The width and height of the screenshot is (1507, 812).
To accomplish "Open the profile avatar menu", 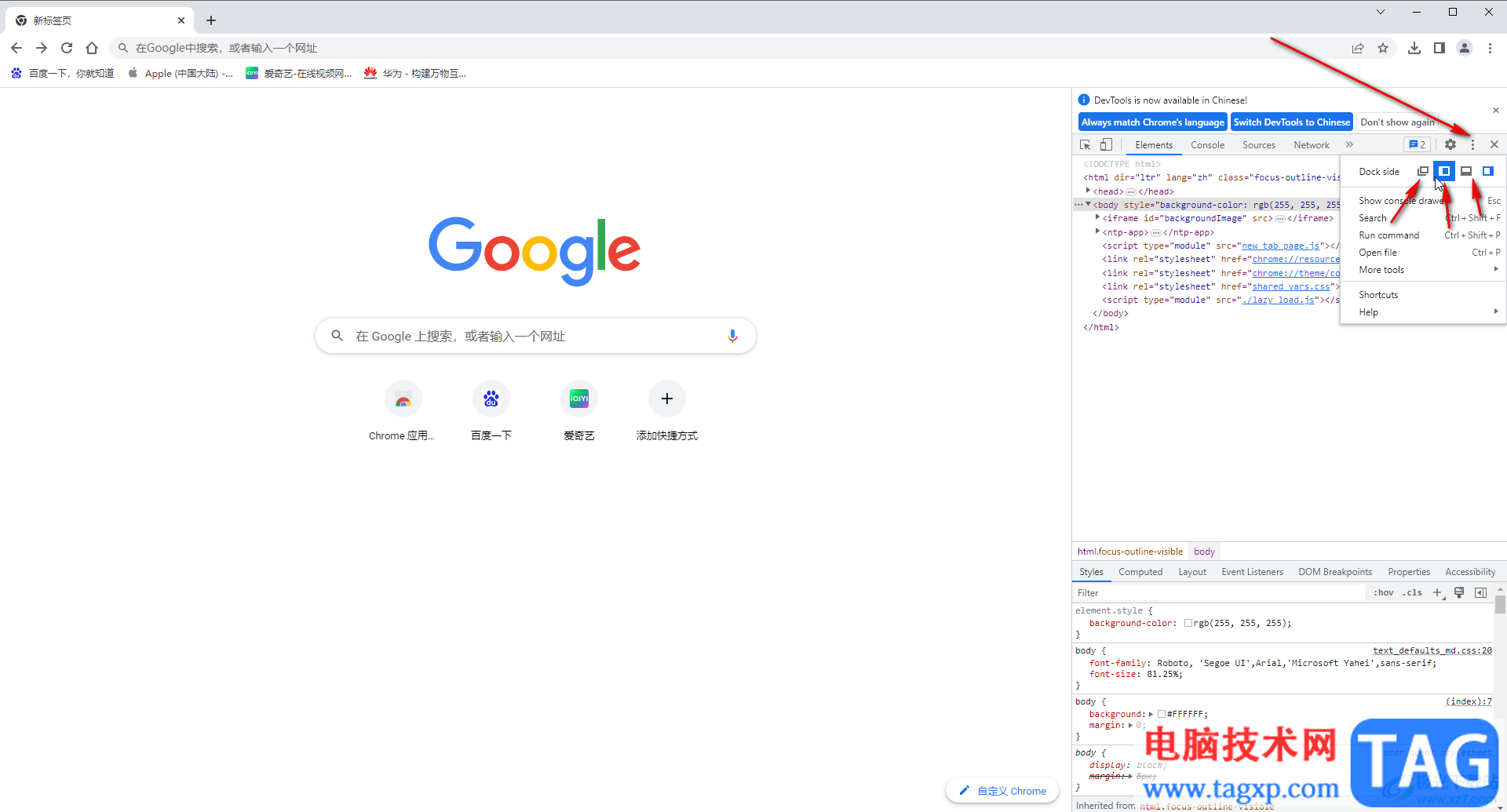I will tap(1465, 48).
